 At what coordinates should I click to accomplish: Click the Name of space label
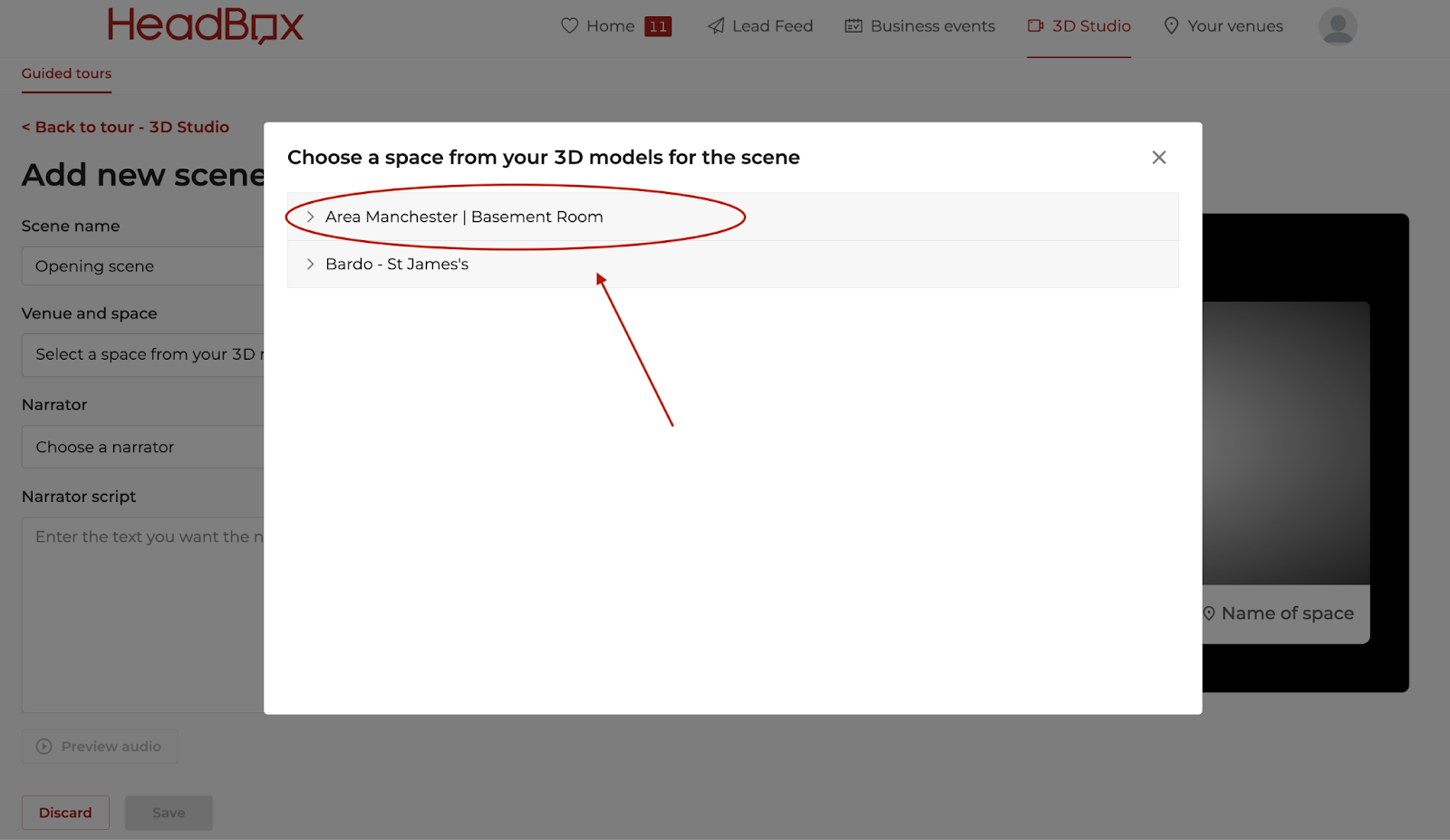coord(1288,613)
